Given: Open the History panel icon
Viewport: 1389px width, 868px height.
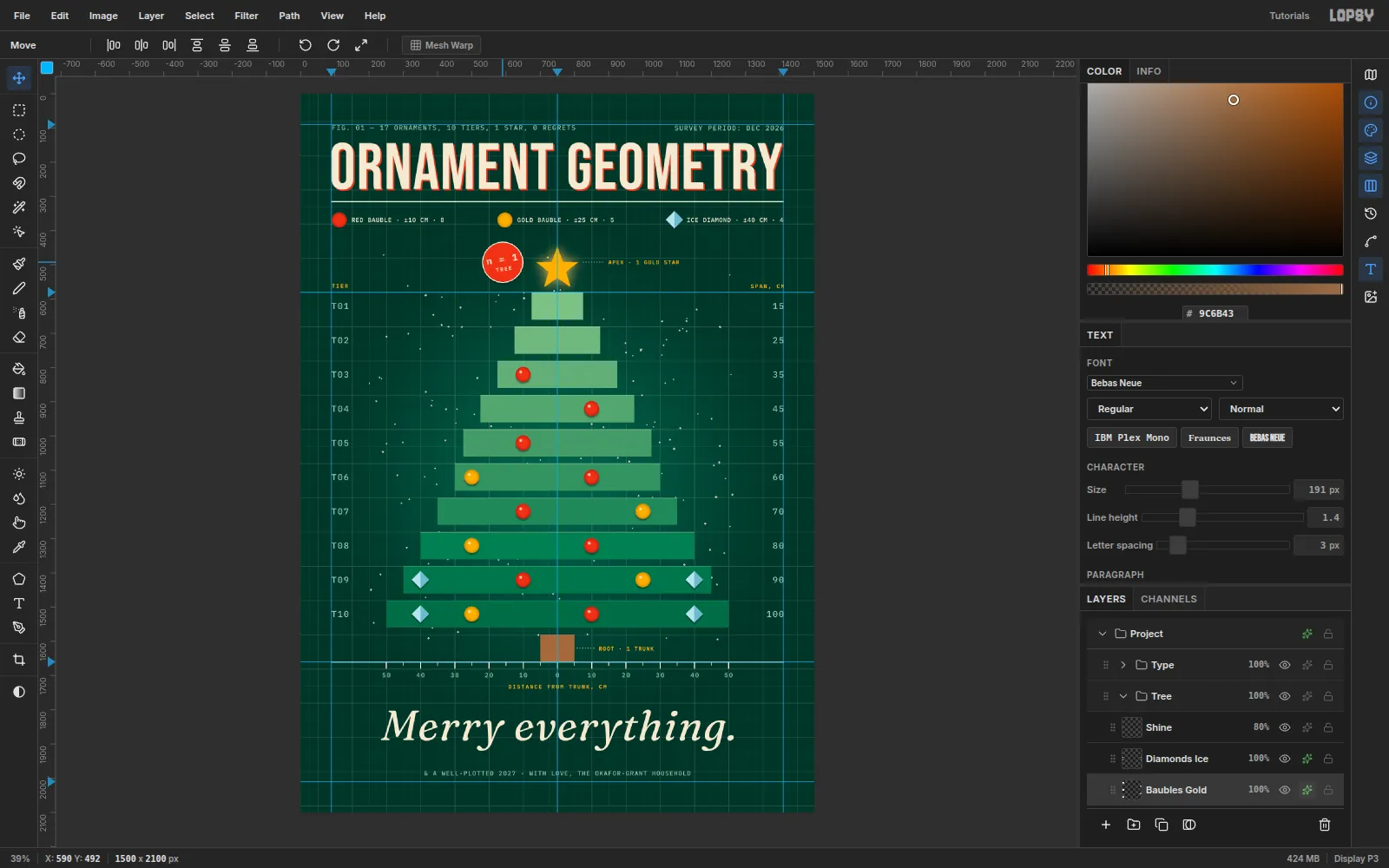Looking at the screenshot, I should point(1371,214).
